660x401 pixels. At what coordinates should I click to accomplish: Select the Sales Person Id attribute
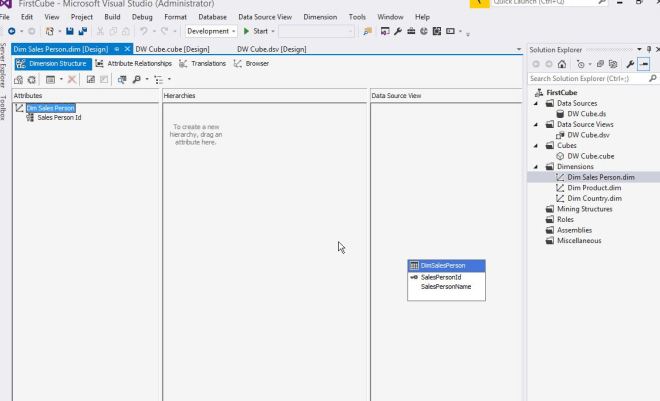(x=59, y=117)
